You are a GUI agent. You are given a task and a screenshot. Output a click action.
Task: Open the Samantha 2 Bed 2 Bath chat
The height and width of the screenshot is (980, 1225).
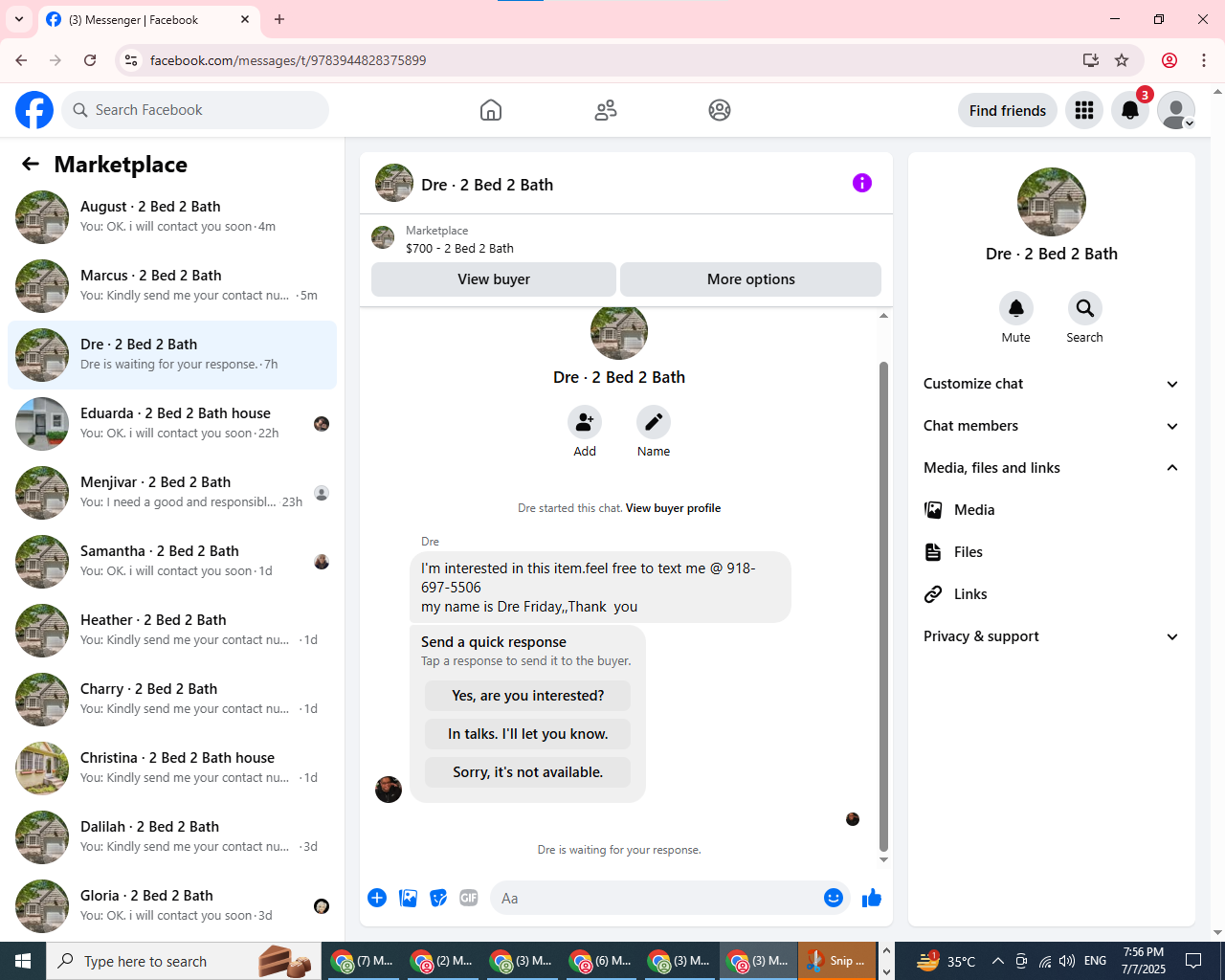tap(172, 562)
